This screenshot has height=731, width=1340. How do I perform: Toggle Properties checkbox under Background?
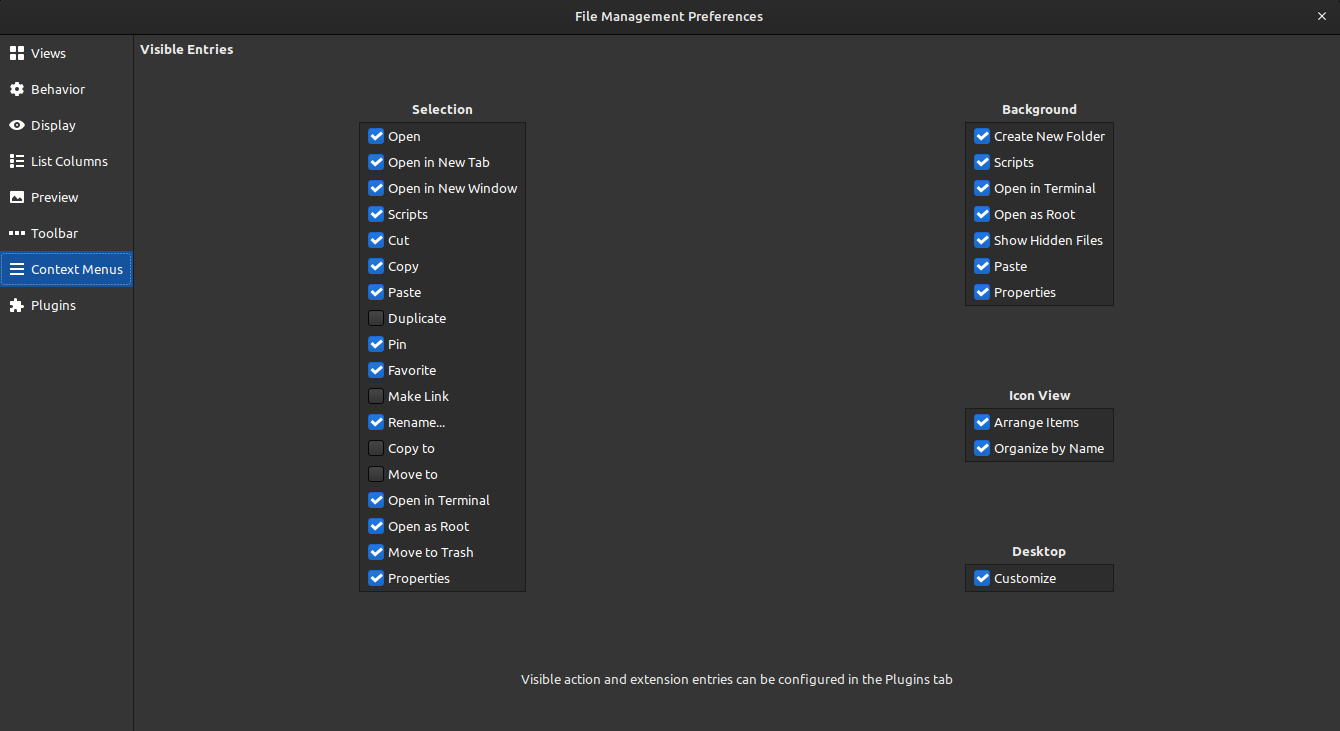click(982, 292)
